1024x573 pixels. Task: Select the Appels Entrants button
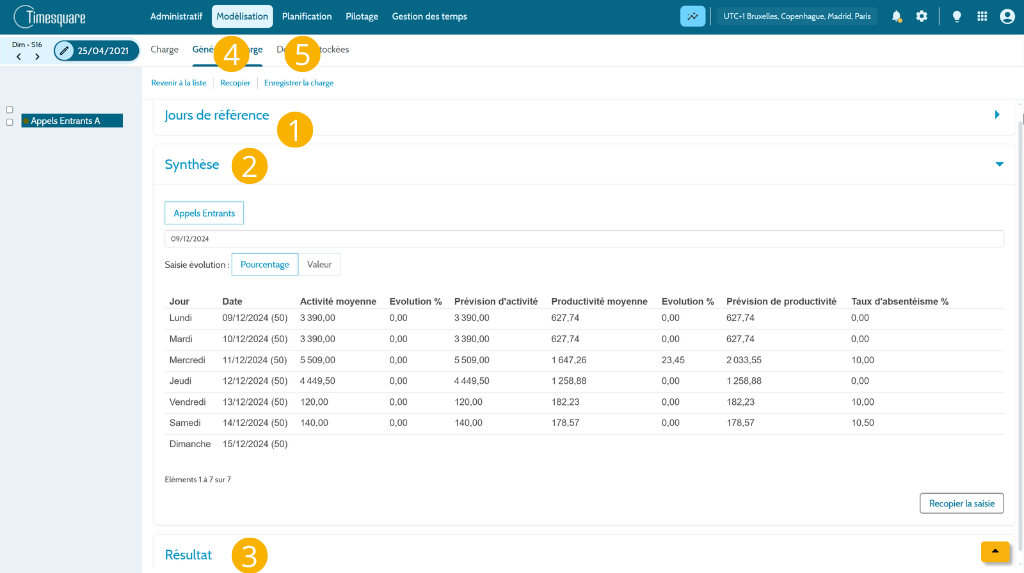204,213
